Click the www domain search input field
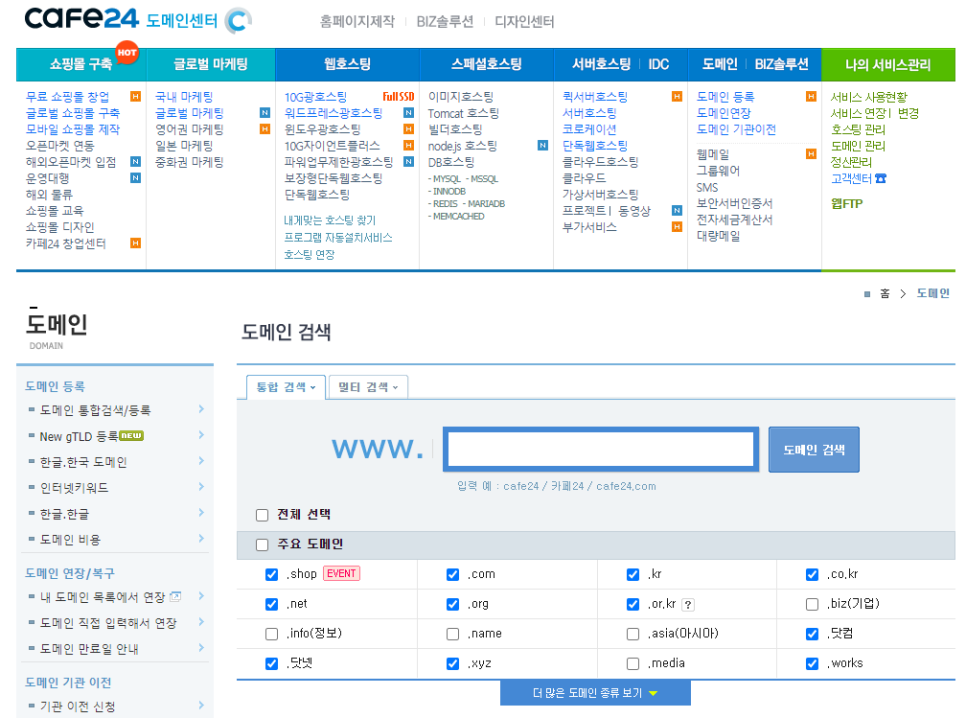Screen dimensions: 966x718 [601, 449]
